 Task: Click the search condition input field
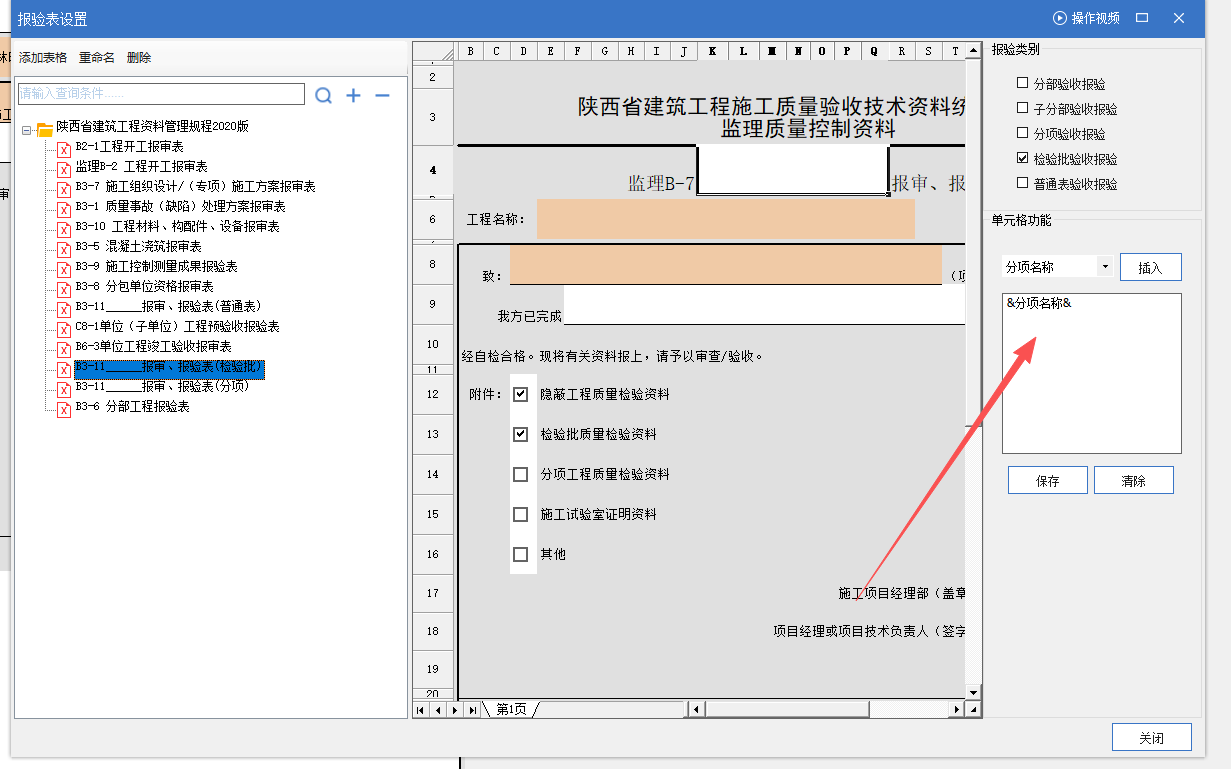click(x=161, y=94)
